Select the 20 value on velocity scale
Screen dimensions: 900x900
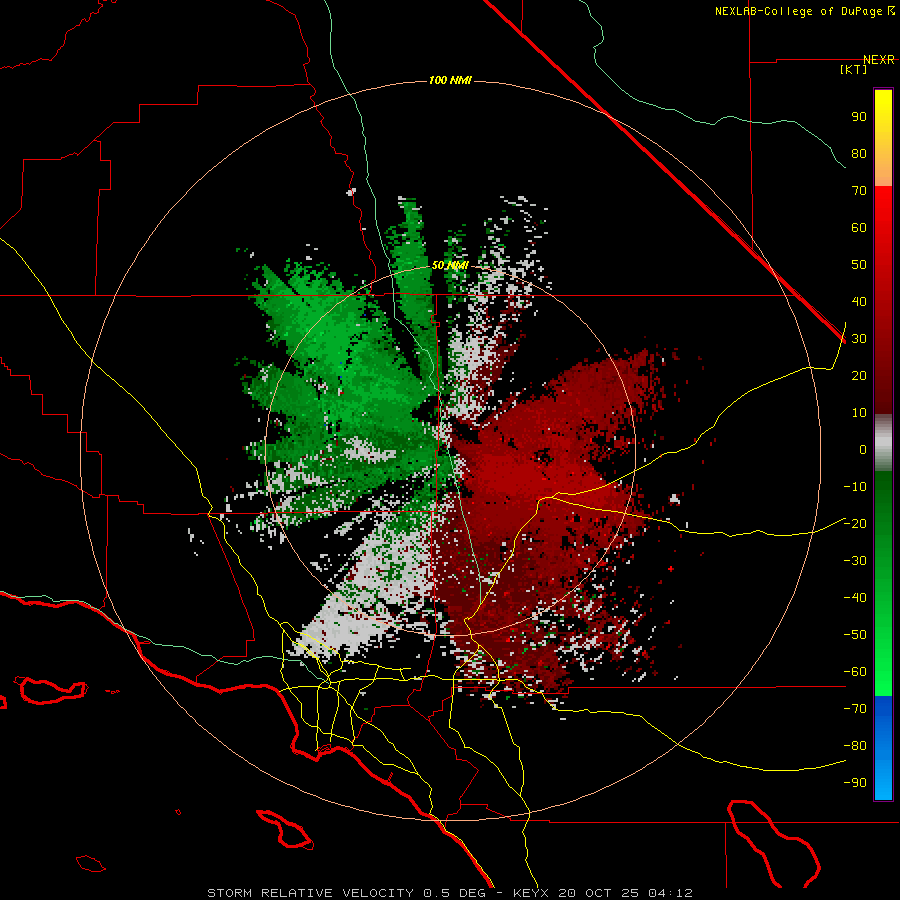click(x=859, y=375)
